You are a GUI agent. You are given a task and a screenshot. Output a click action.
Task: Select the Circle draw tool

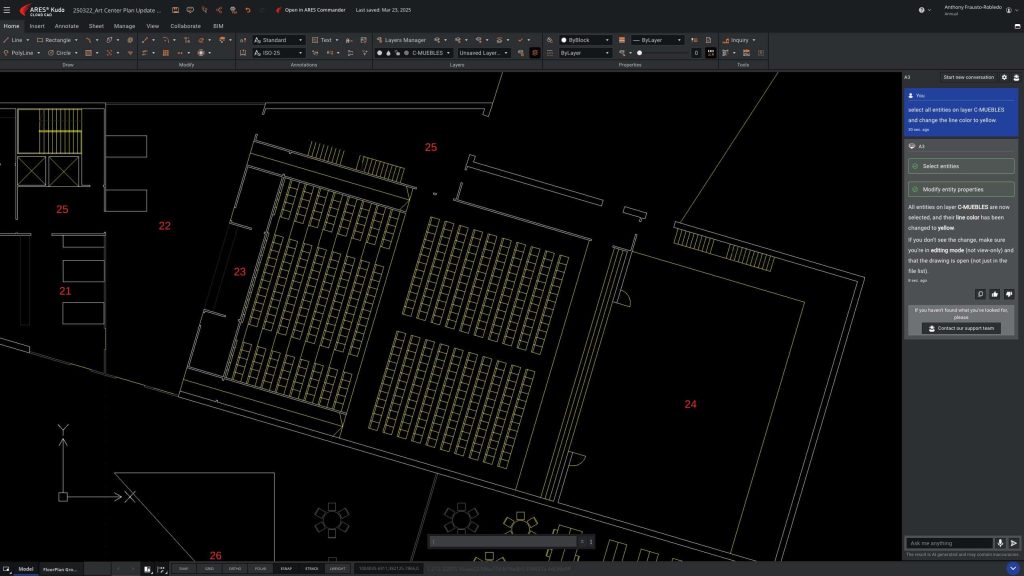[59, 53]
